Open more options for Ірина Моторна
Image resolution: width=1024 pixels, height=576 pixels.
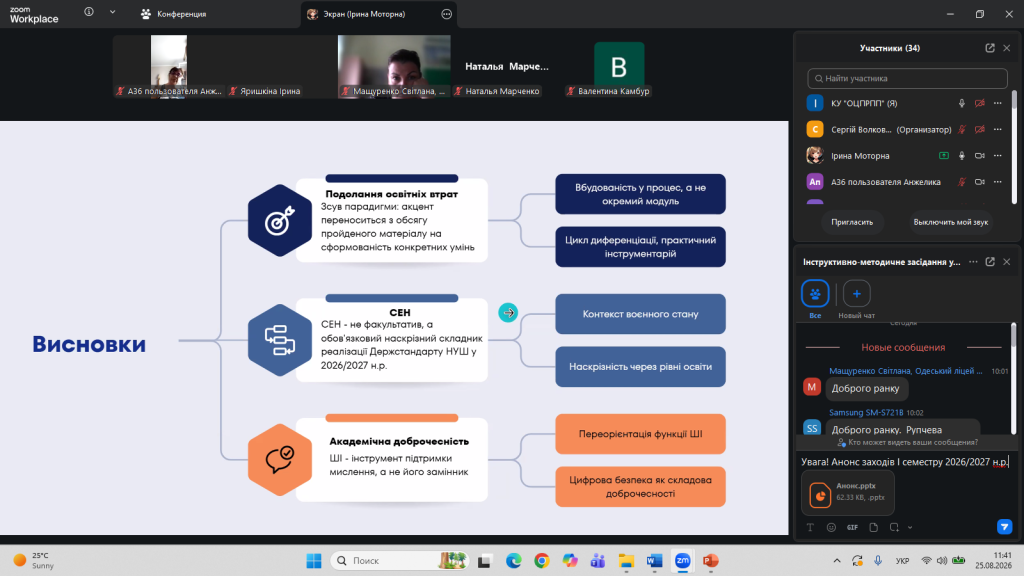998,155
